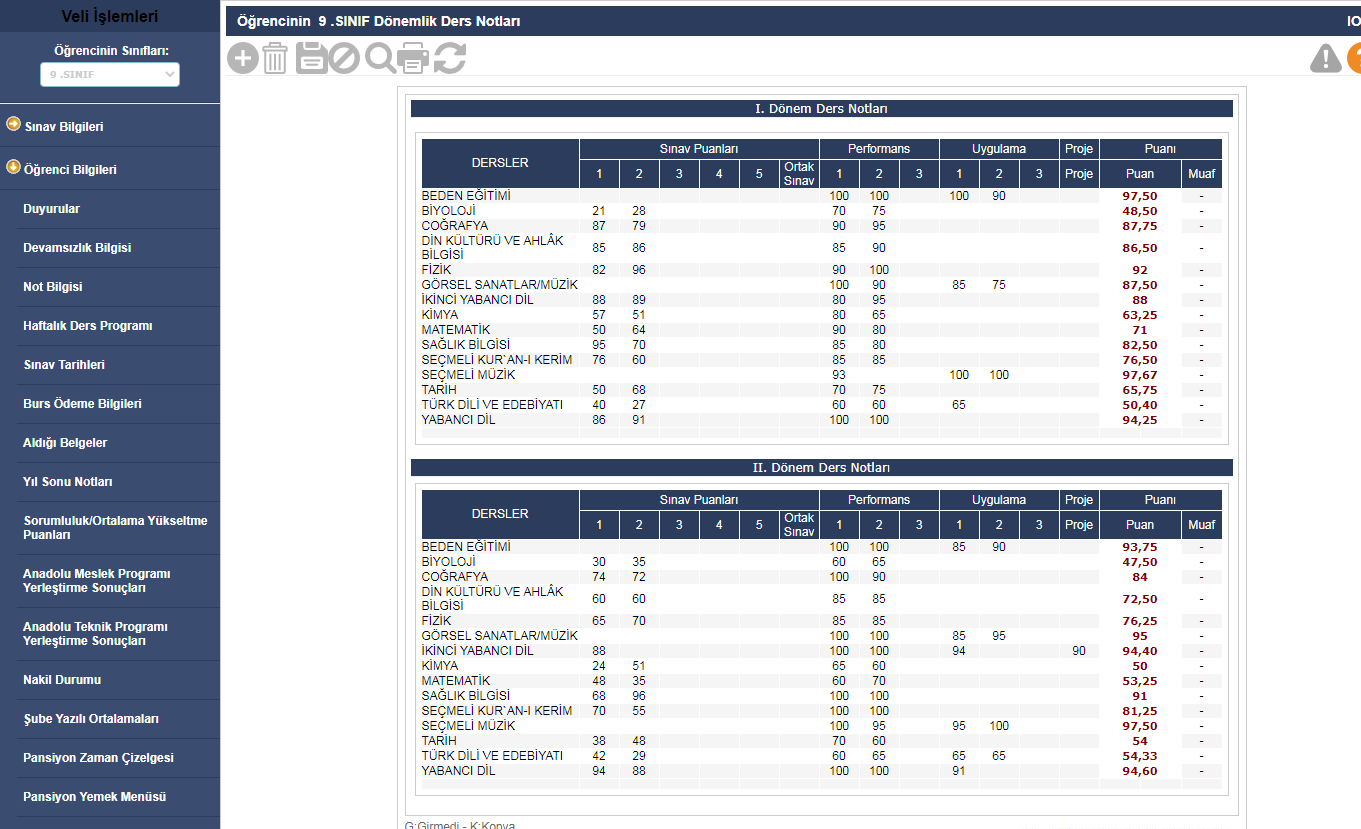The width and height of the screenshot is (1361, 829).
Task: Click the score 54,33
Action: [1140, 756]
